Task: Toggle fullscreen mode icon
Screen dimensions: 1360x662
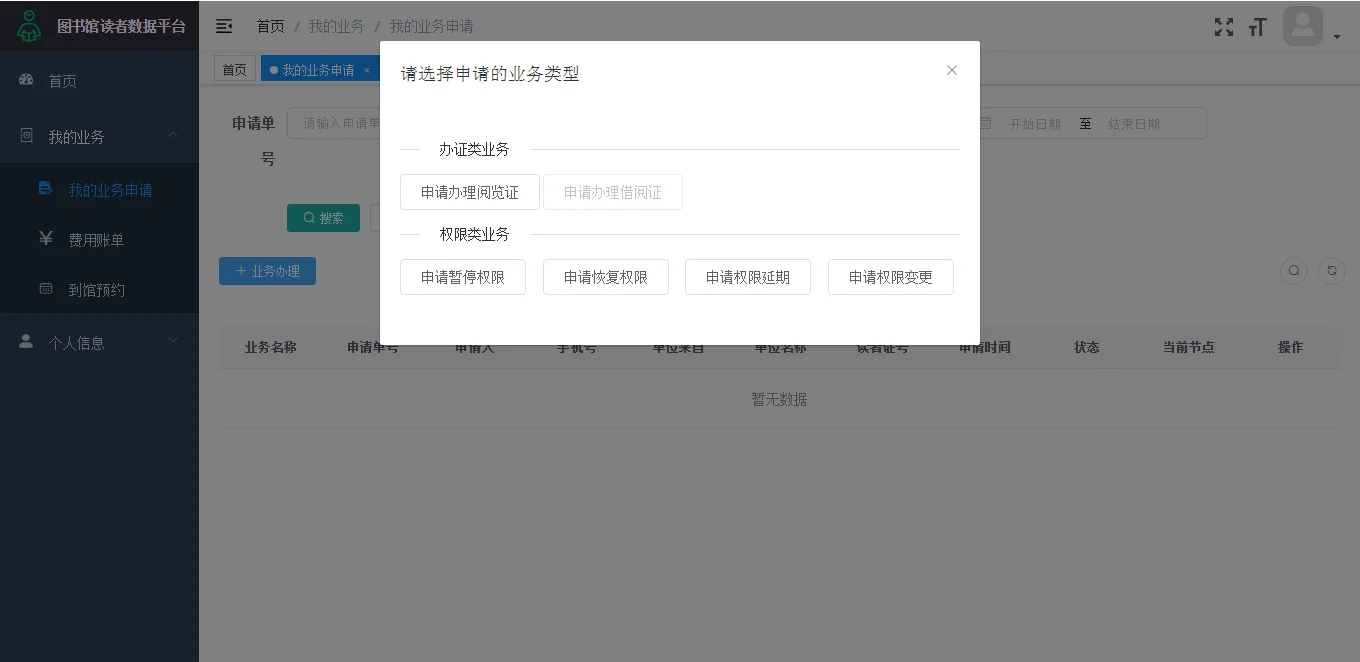Action: point(1224,27)
